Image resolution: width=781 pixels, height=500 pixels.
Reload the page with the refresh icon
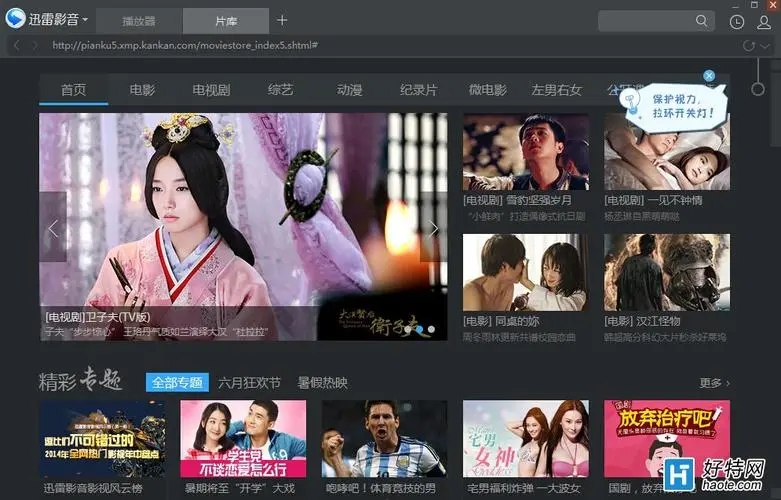[748, 46]
